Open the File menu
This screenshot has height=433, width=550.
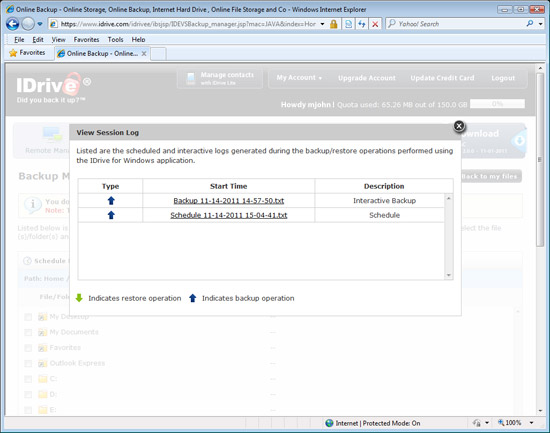[x=19, y=40]
